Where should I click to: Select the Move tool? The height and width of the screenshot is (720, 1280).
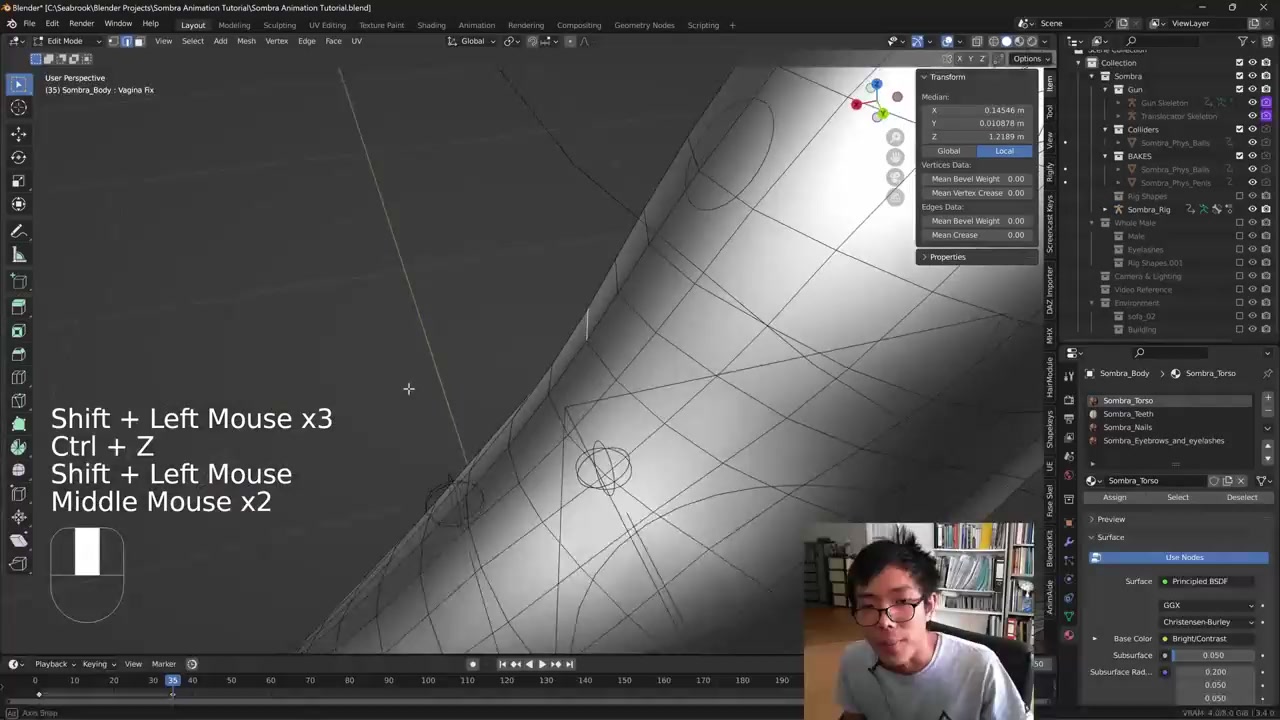tap(18, 133)
